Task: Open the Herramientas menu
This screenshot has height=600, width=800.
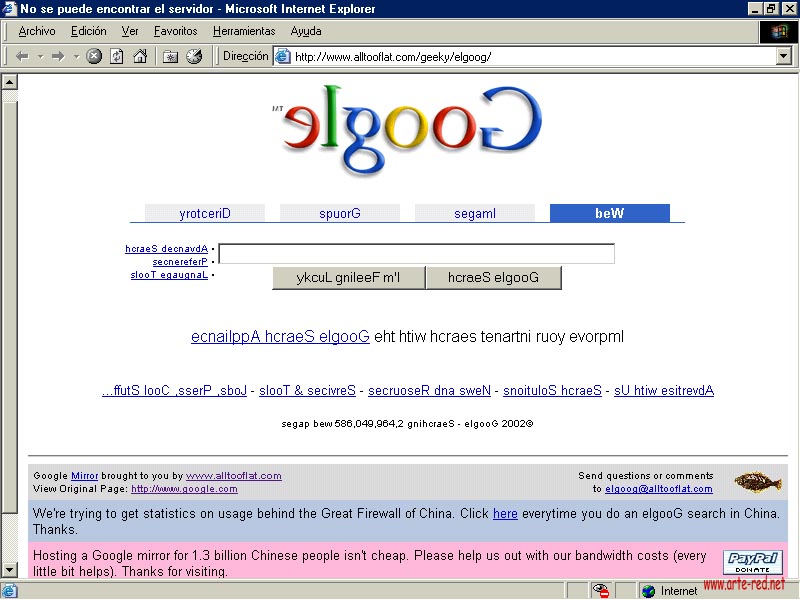Action: point(244,31)
